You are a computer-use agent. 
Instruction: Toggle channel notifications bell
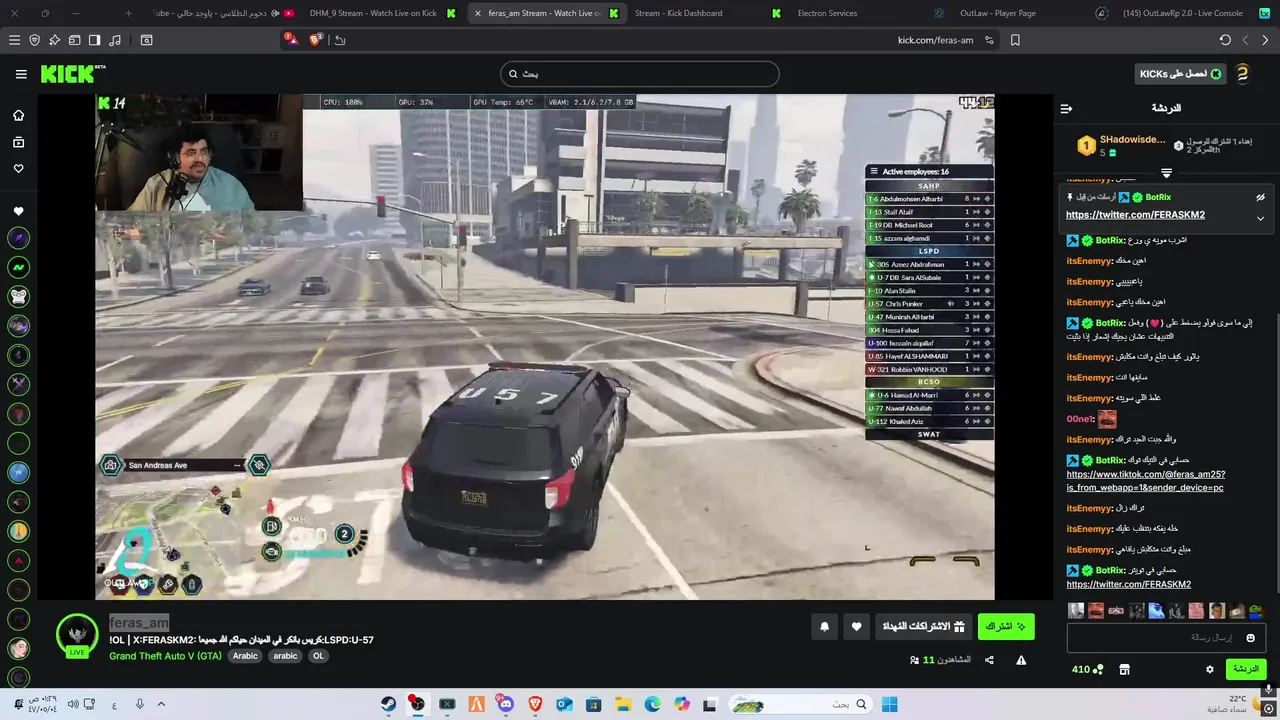824,626
